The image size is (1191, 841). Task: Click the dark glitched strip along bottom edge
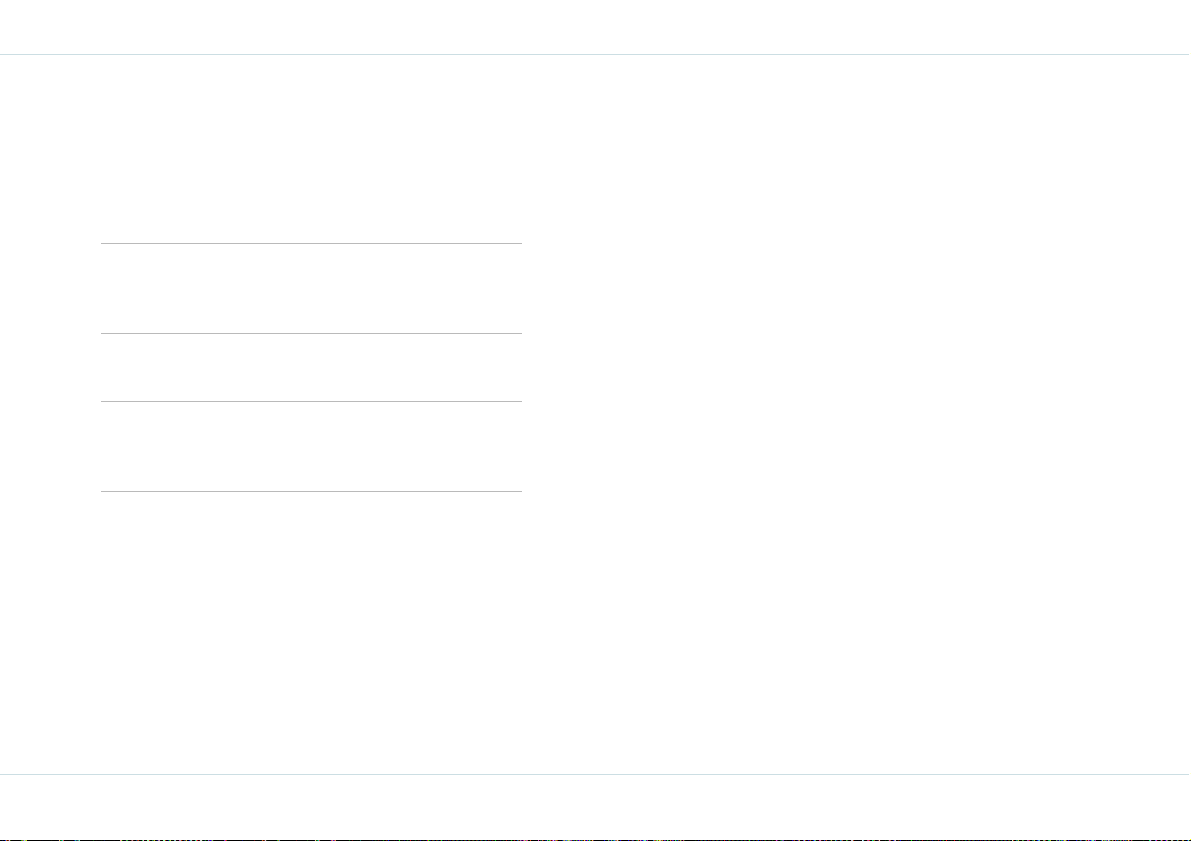click(x=596, y=839)
